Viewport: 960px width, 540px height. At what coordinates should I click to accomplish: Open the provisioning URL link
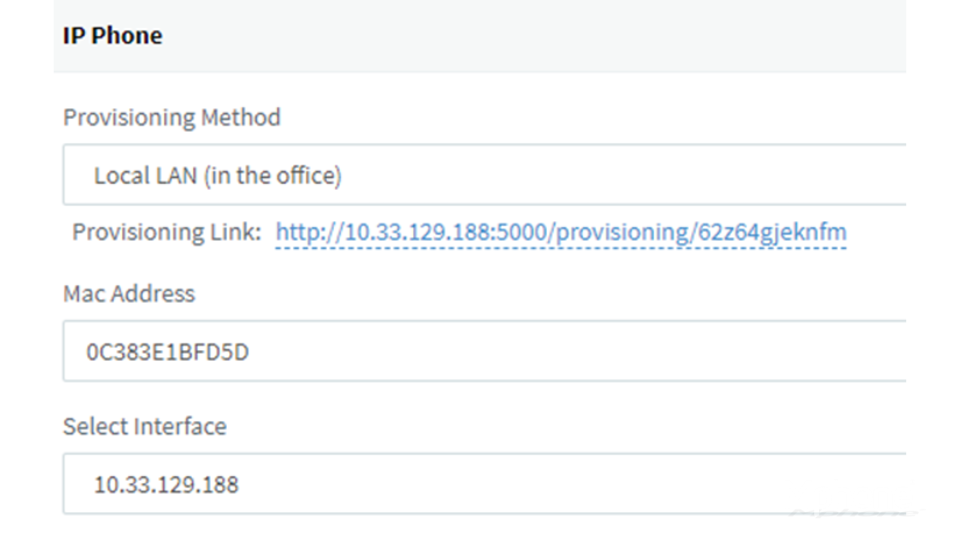coord(561,232)
